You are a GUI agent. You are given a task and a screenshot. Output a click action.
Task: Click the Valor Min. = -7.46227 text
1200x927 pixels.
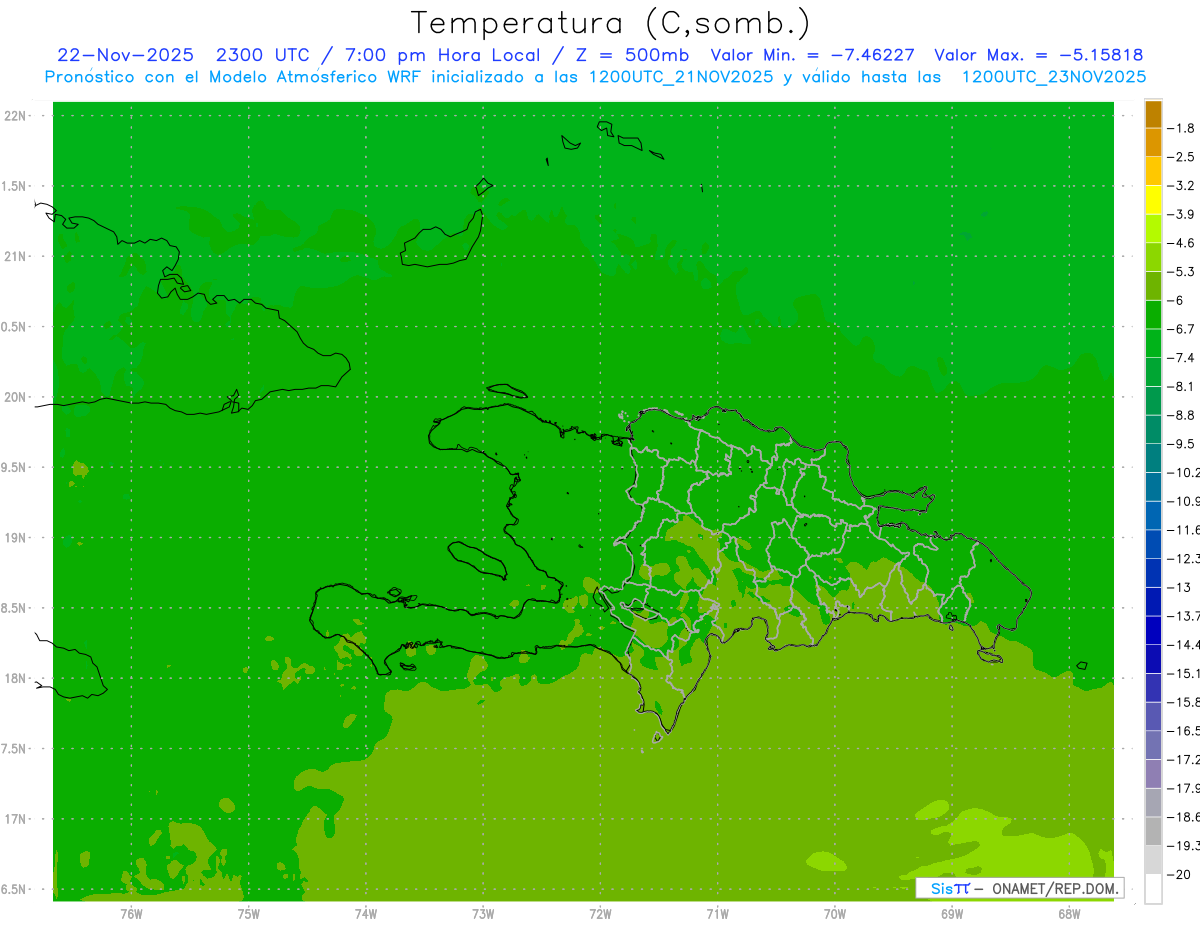(812, 55)
